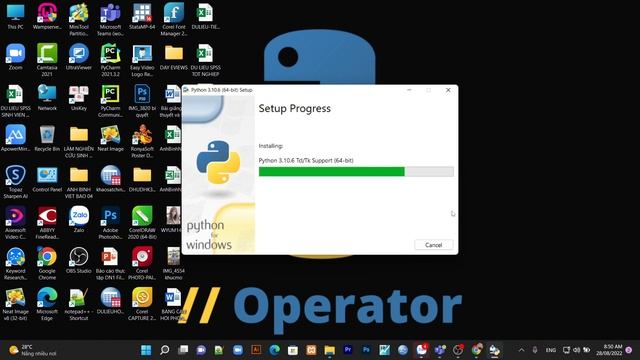Open IMG_3820 bi quyet Photoshop file
The image size is (640, 360).
click(x=142, y=101)
